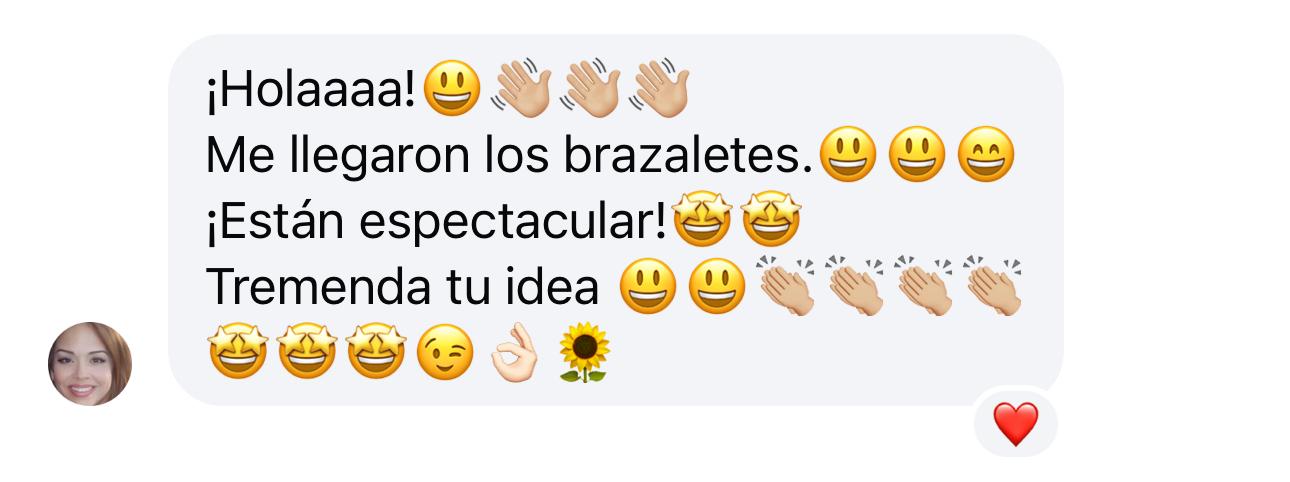
Task: Click the text "Me llegaron los brazaletes."
Action: 510,157
